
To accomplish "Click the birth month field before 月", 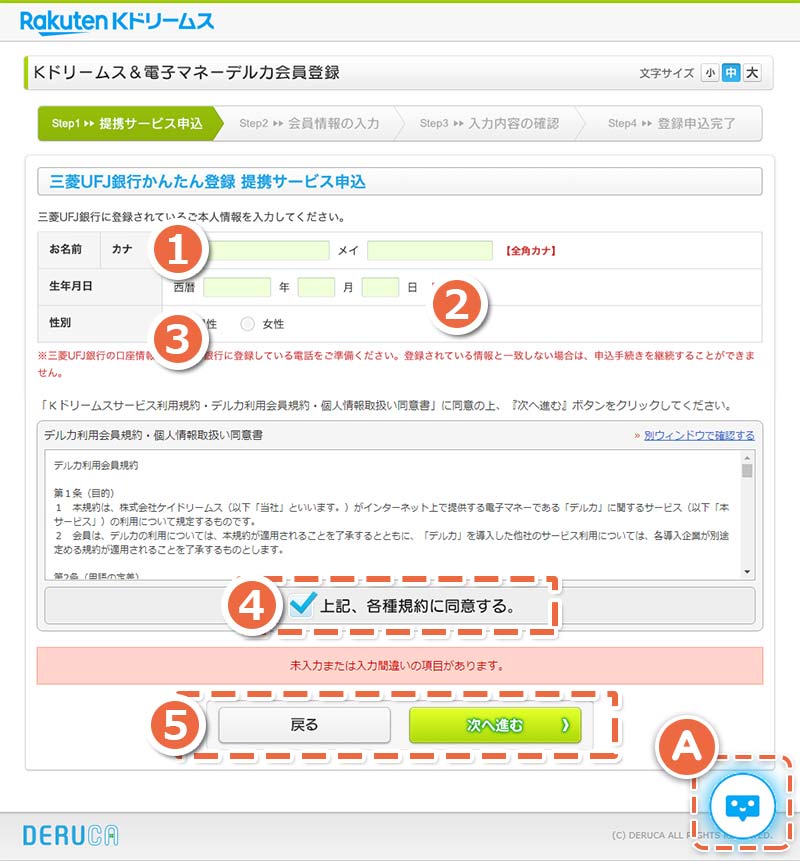I will [316, 287].
